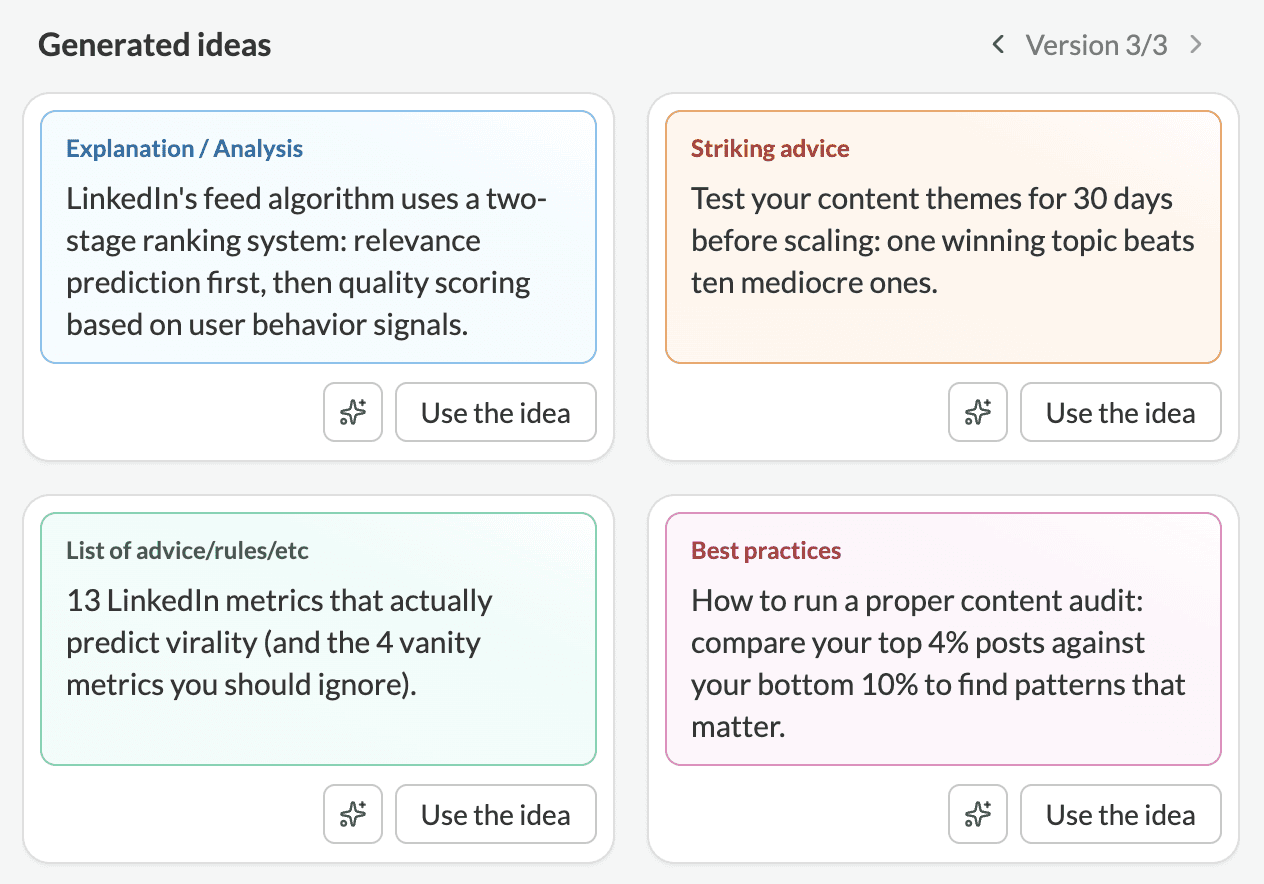Click sparkle icon under Best practices card

pyautogui.click(x=978, y=814)
